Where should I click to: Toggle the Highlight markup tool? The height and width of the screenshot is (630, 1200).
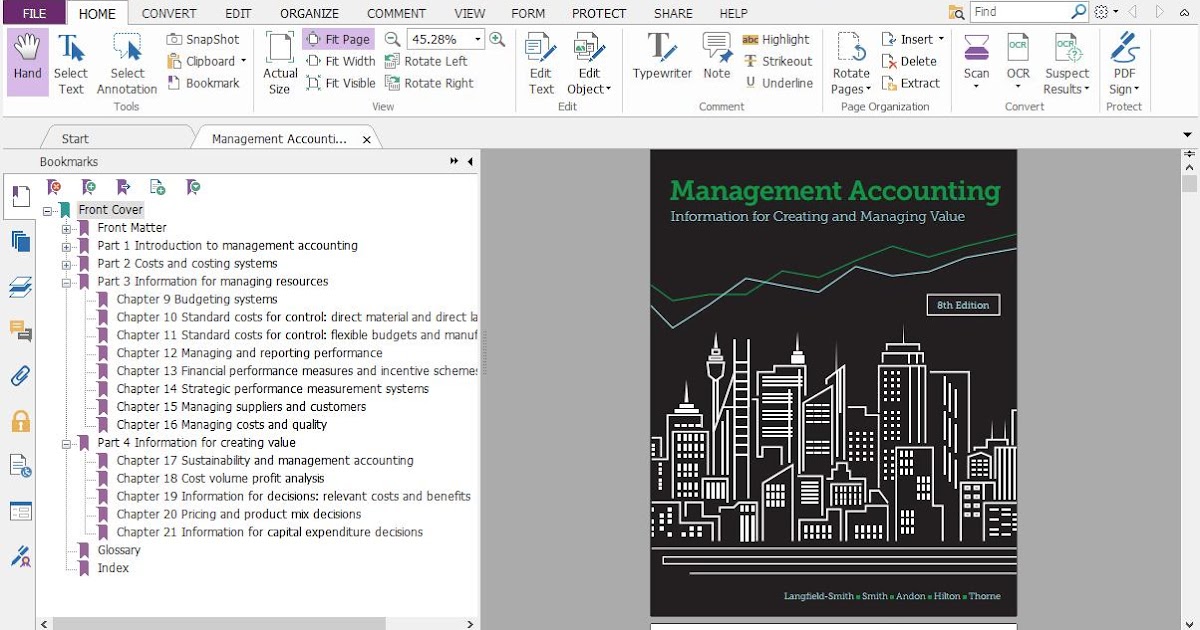click(776, 39)
